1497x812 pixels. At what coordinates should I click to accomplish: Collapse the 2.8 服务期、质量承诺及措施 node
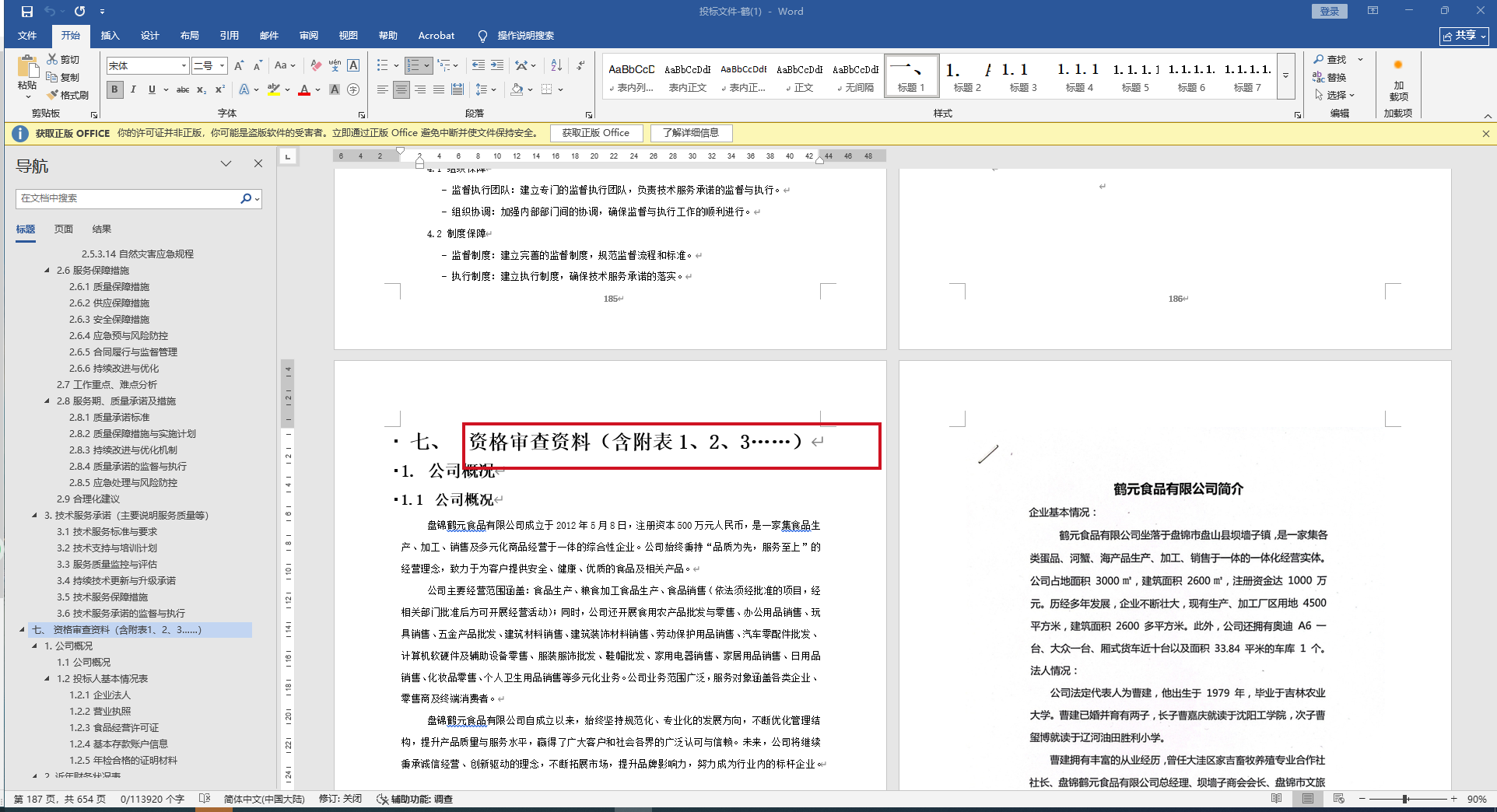tap(47, 401)
